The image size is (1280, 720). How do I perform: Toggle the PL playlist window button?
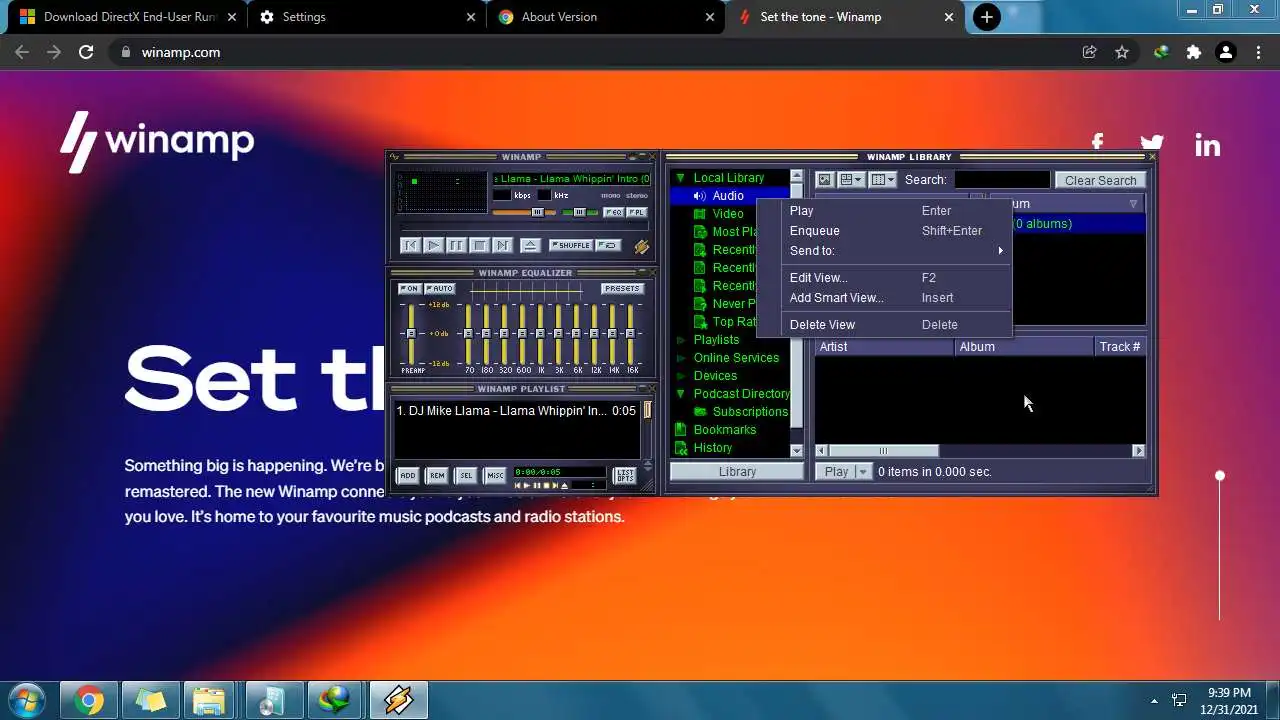[637, 212]
